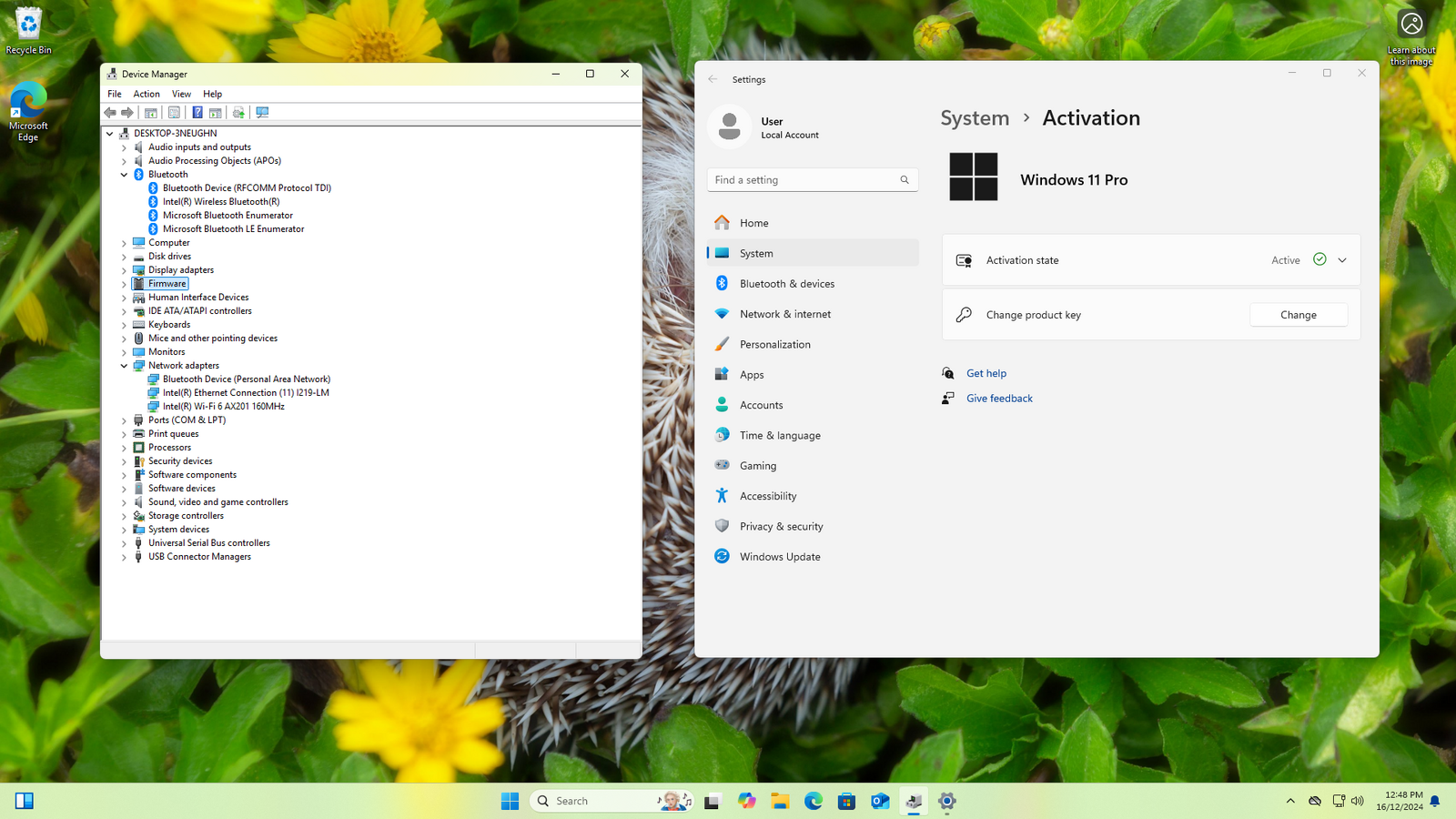
Task: Open the Get help link
Action: (x=986, y=373)
